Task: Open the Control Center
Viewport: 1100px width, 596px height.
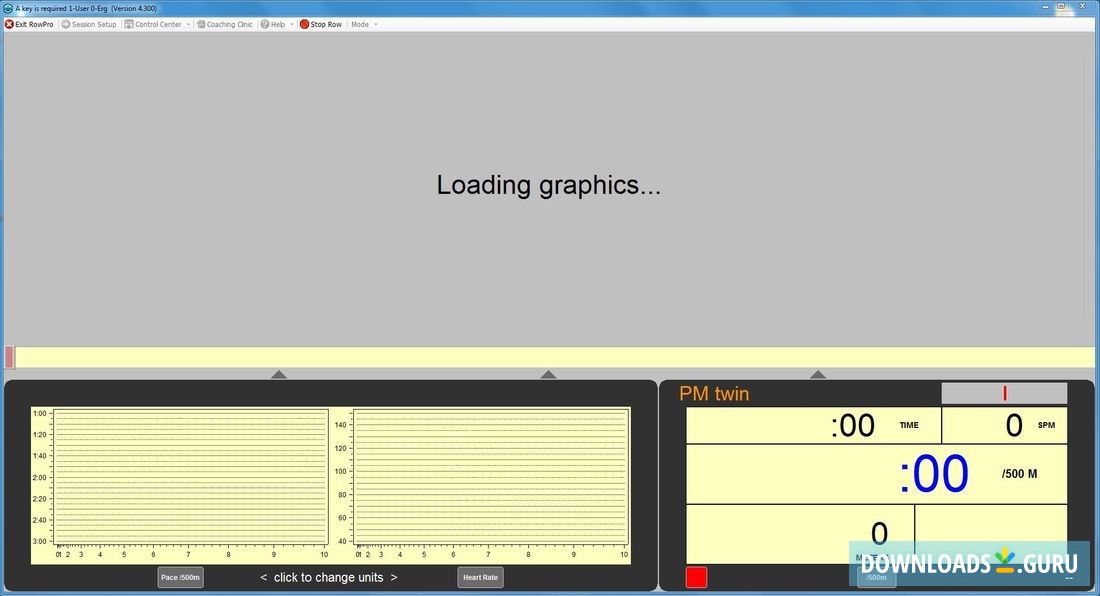Action: click(153, 24)
